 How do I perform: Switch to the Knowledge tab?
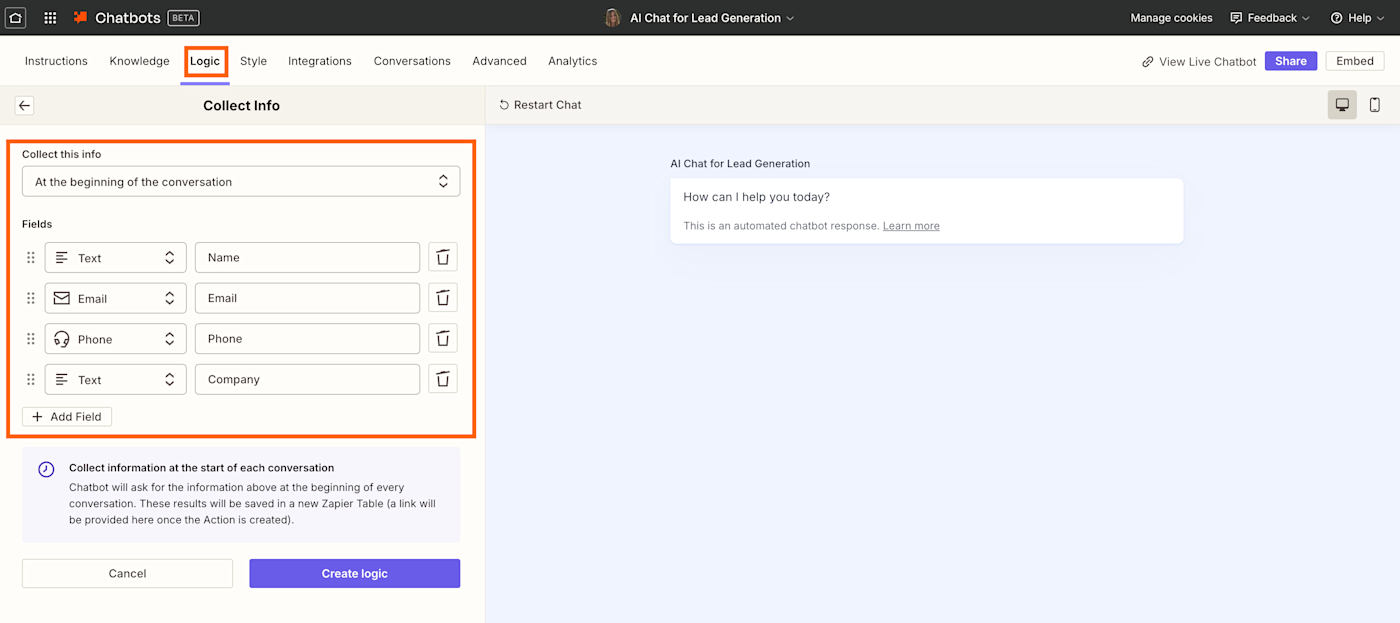139,61
